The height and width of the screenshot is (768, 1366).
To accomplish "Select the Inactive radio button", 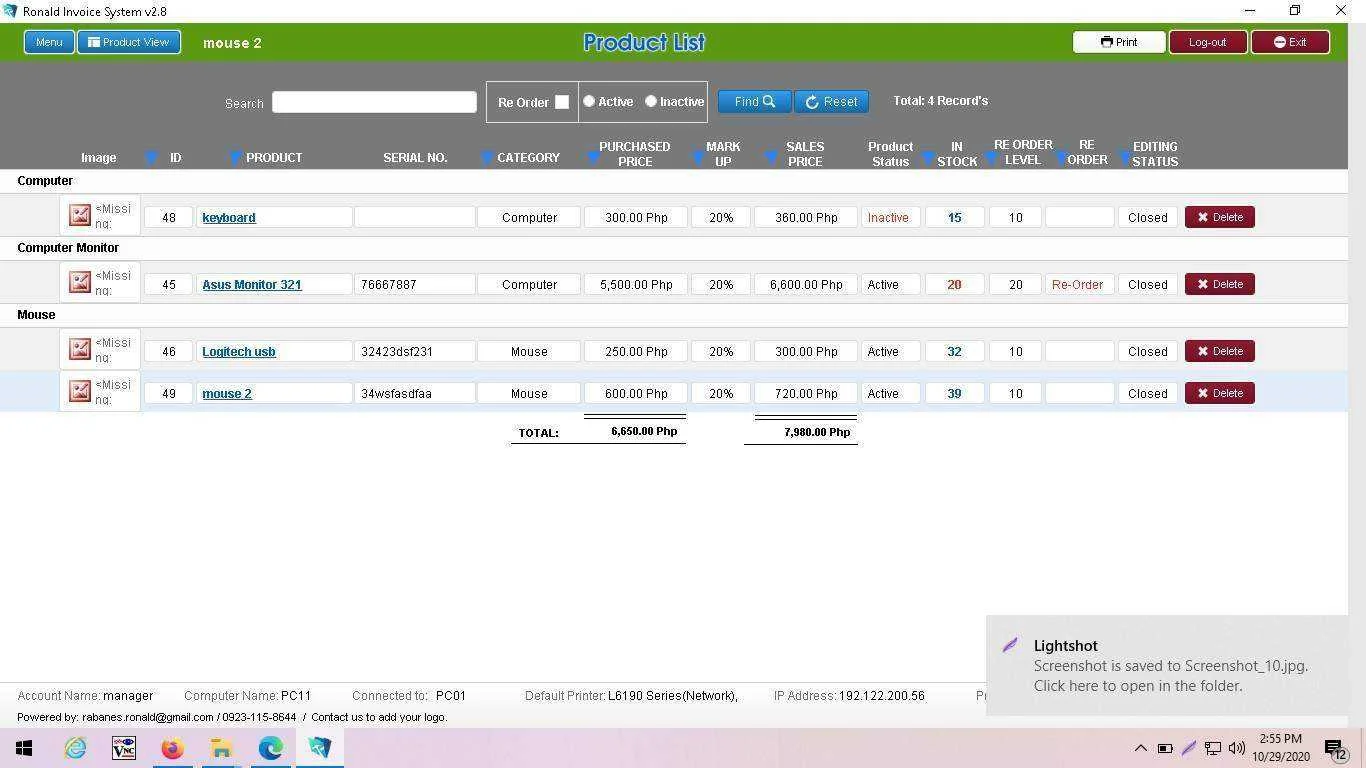I will click(651, 101).
